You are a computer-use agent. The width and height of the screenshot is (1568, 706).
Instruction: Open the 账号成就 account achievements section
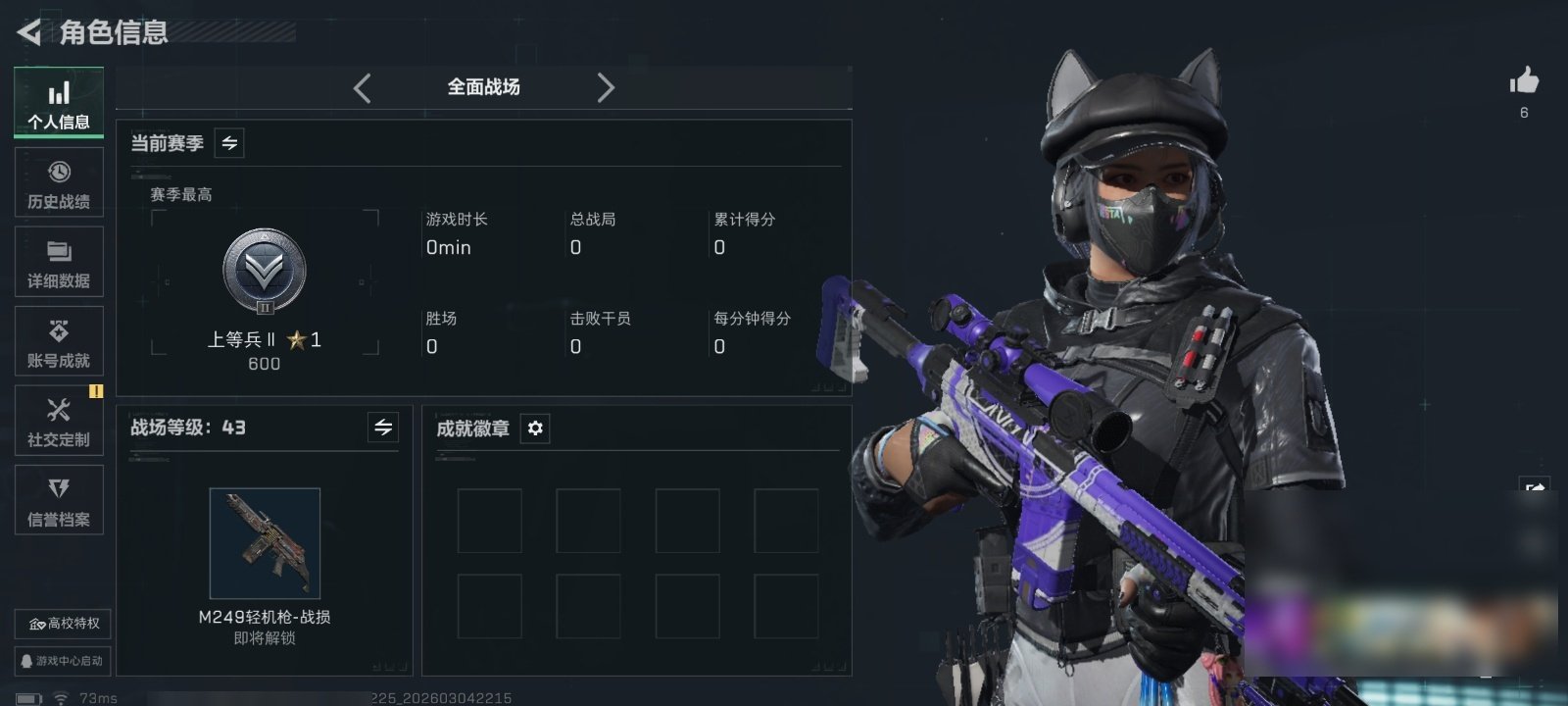tap(59, 341)
